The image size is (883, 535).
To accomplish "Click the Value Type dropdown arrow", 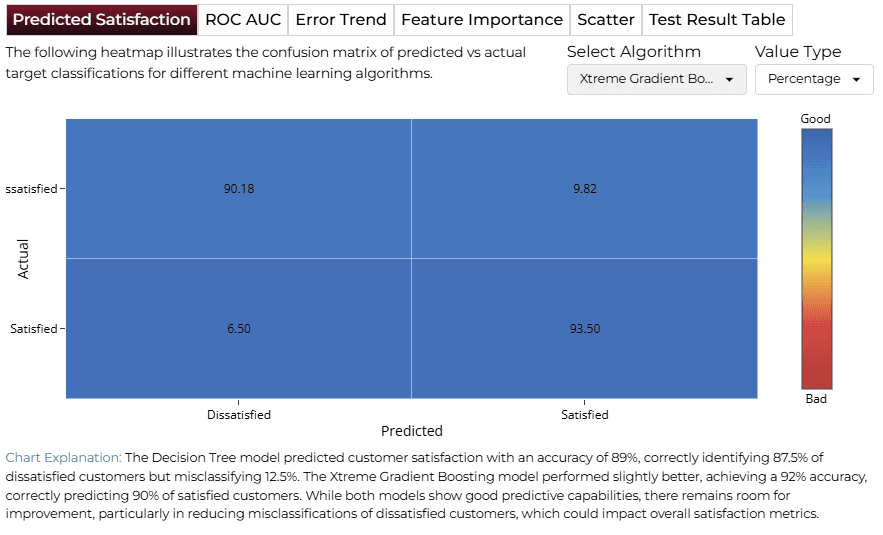I will pos(857,79).
